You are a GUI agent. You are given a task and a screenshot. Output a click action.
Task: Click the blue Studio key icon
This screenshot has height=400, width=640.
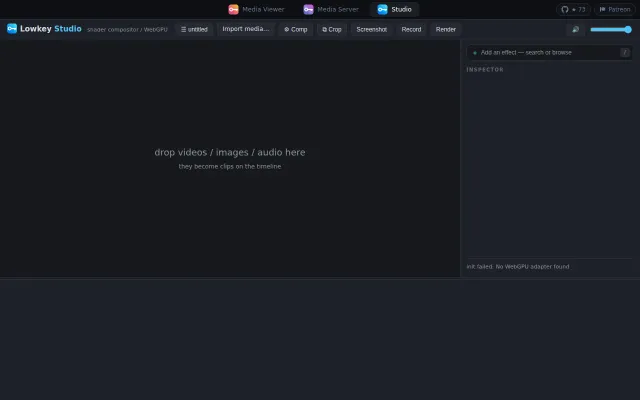click(x=382, y=9)
